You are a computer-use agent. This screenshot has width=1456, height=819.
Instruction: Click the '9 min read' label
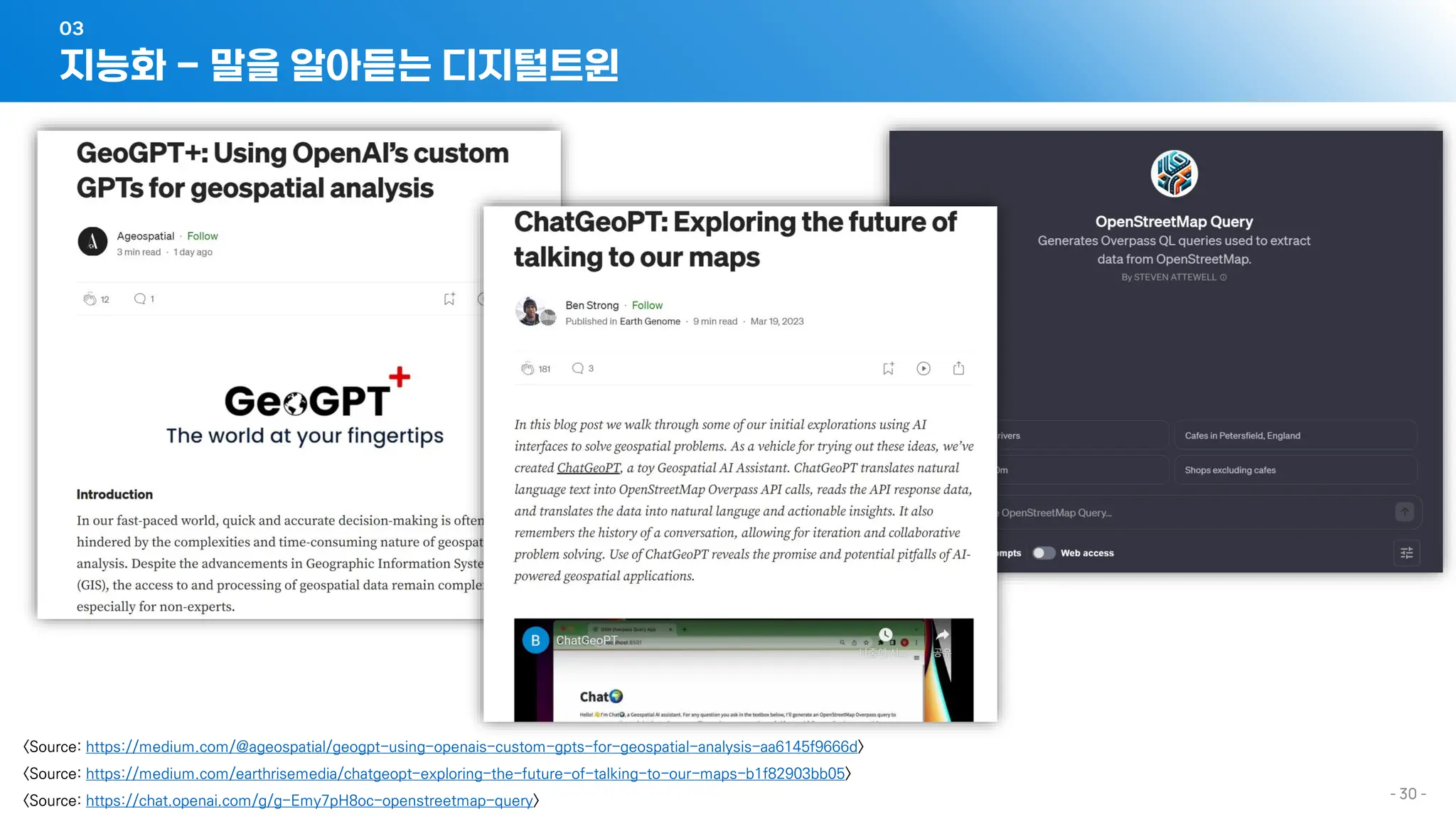(715, 321)
